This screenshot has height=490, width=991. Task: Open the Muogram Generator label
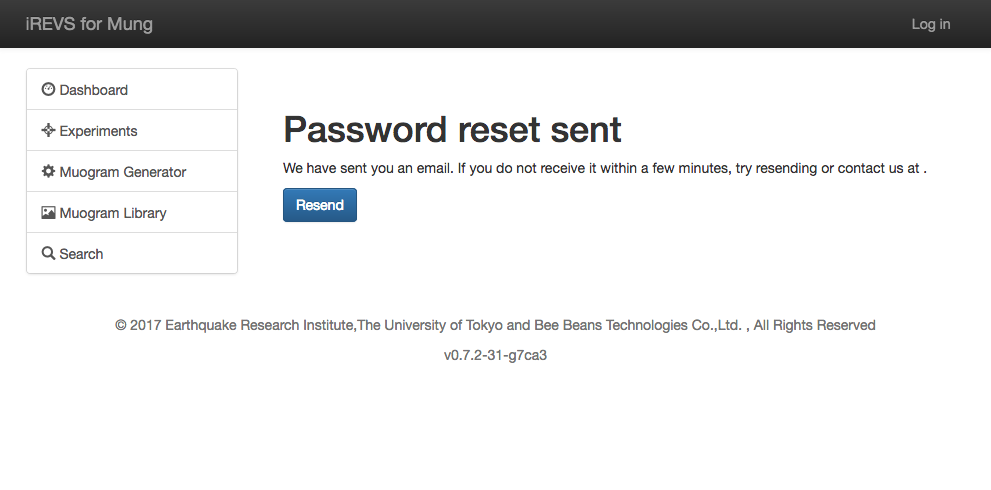click(123, 172)
